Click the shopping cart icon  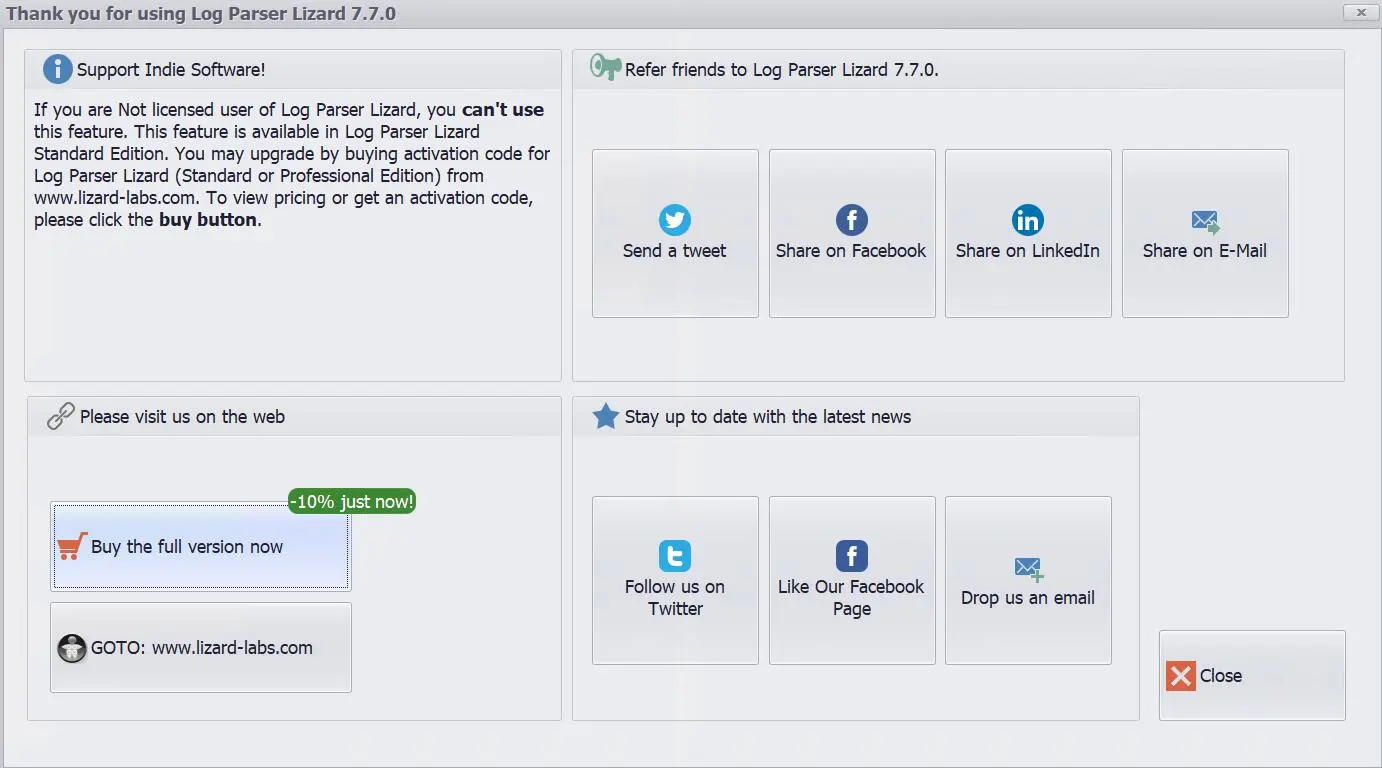coord(72,546)
